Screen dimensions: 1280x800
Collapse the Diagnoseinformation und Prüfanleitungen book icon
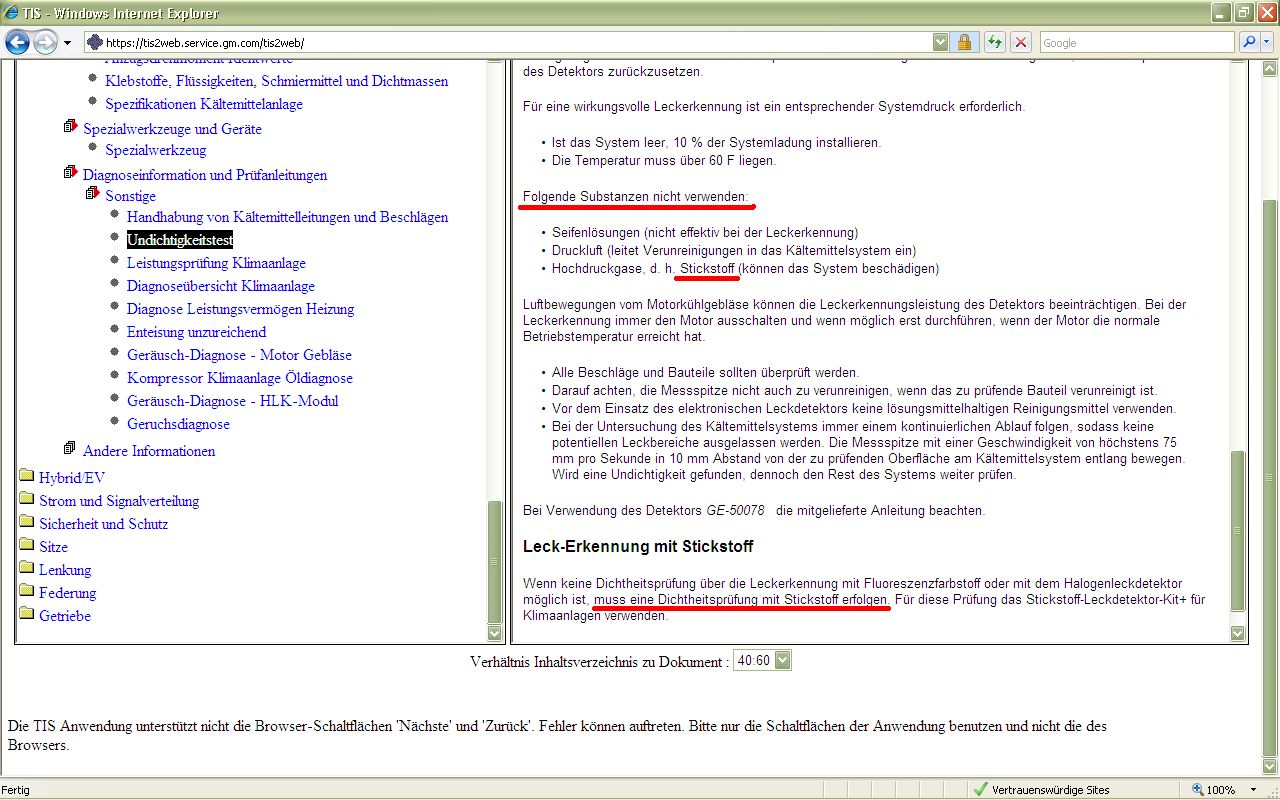[x=70, y=173]
